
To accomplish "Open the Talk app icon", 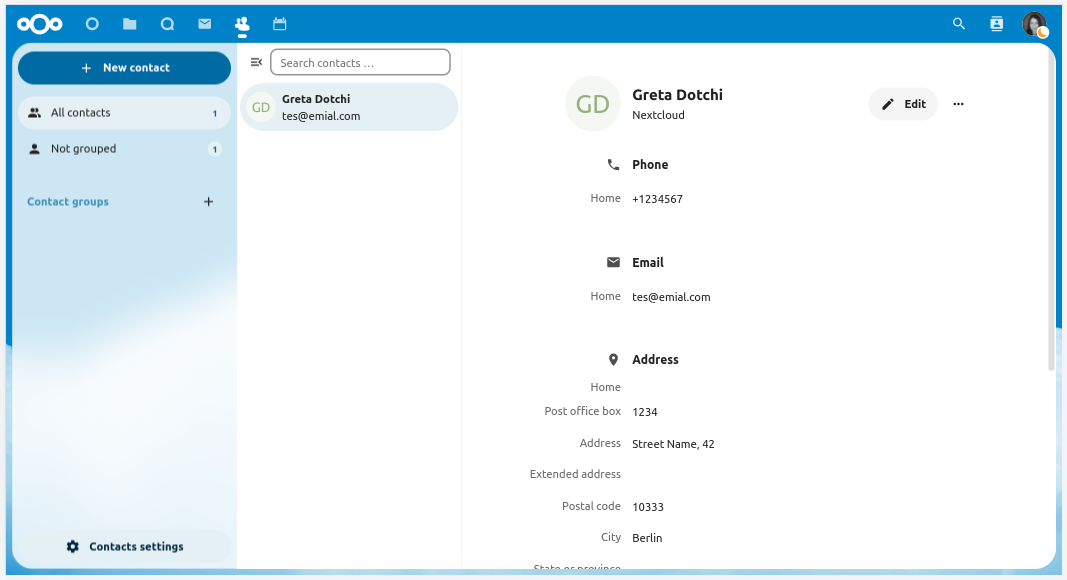I will click(x=167, y=24).
